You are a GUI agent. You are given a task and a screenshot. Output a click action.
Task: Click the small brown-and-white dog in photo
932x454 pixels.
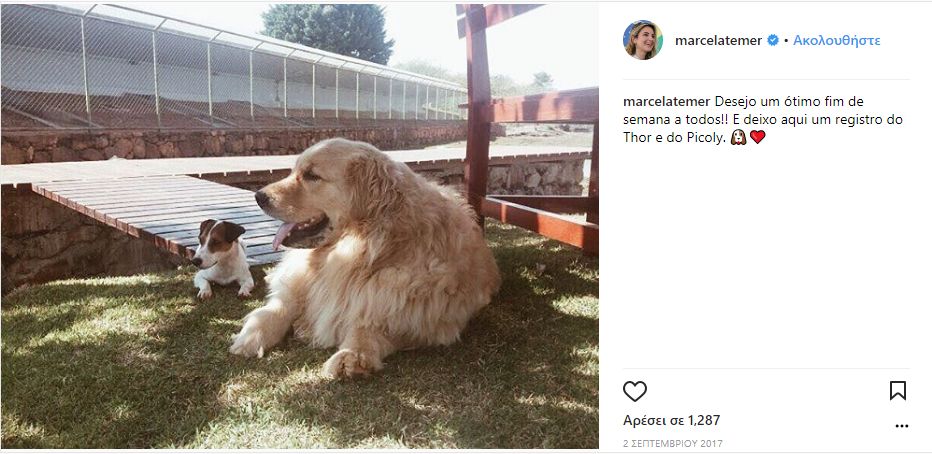pos(222,258)
